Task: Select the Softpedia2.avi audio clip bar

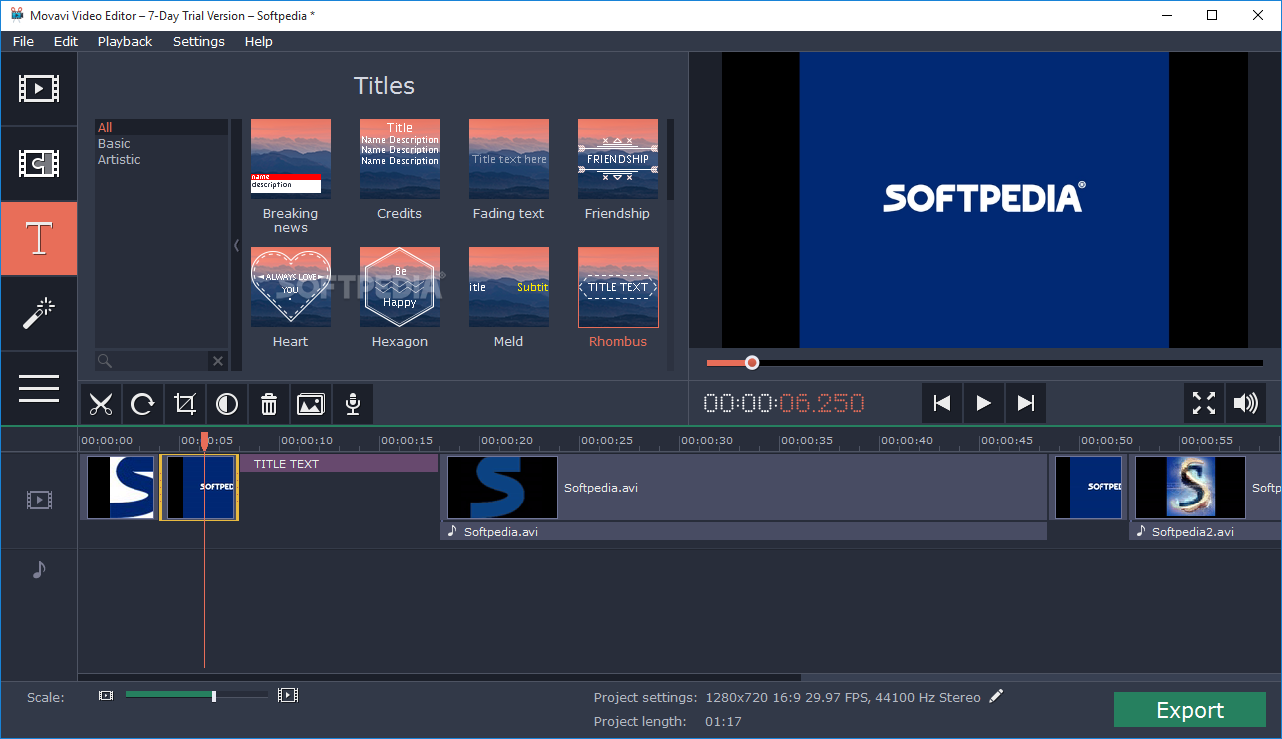Action: coord(1205,532)
